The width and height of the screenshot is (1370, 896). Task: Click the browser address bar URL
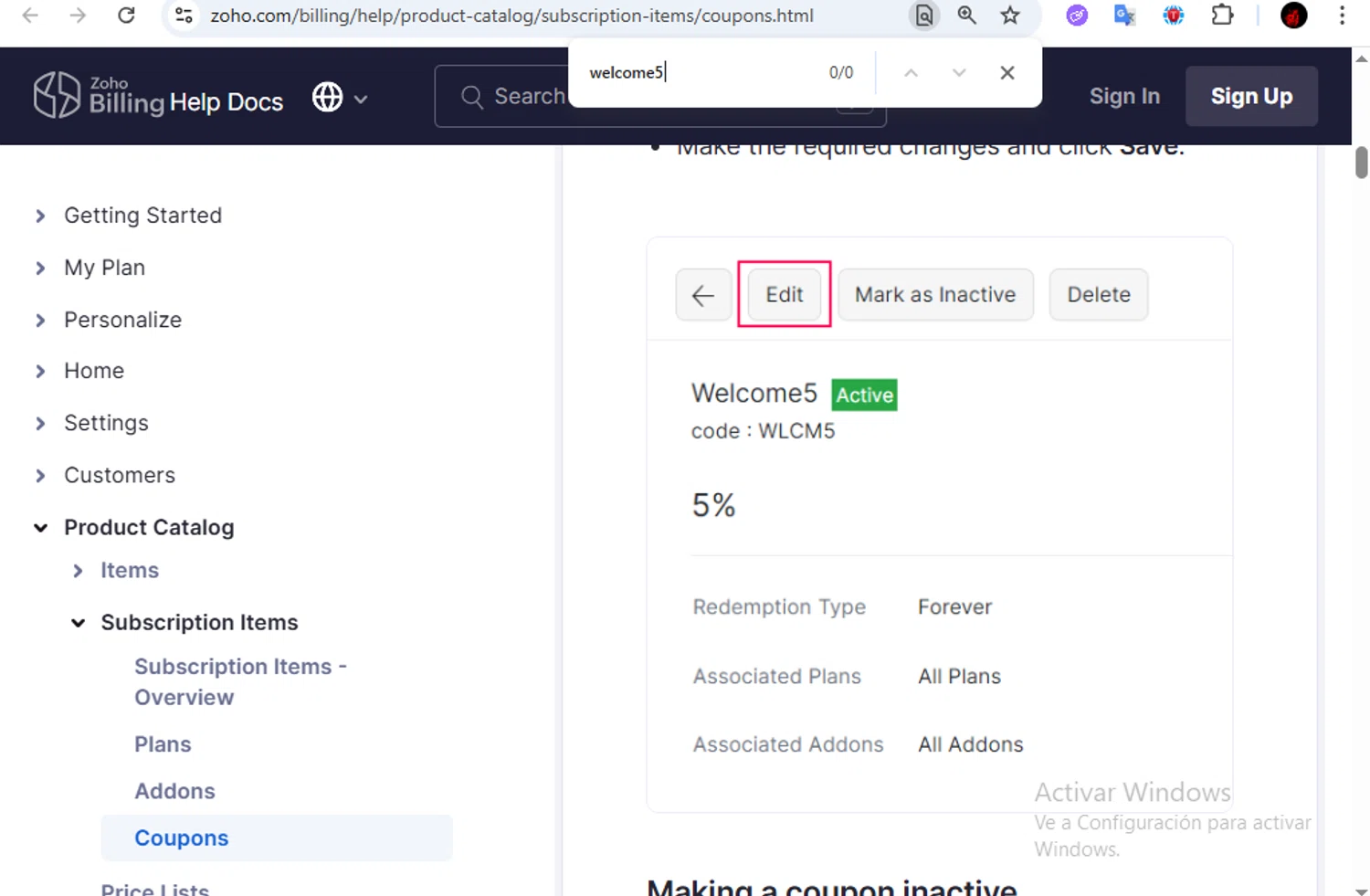coord(511,16)
